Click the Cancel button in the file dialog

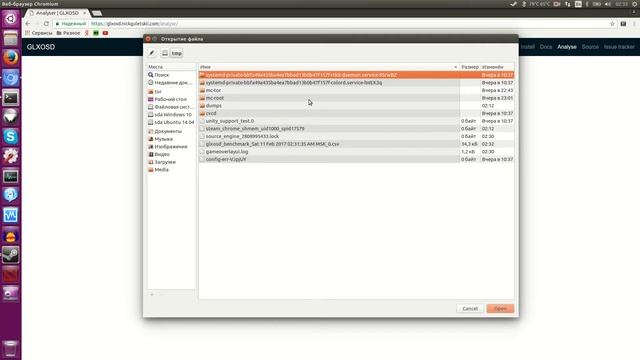(x=470, y=309)
